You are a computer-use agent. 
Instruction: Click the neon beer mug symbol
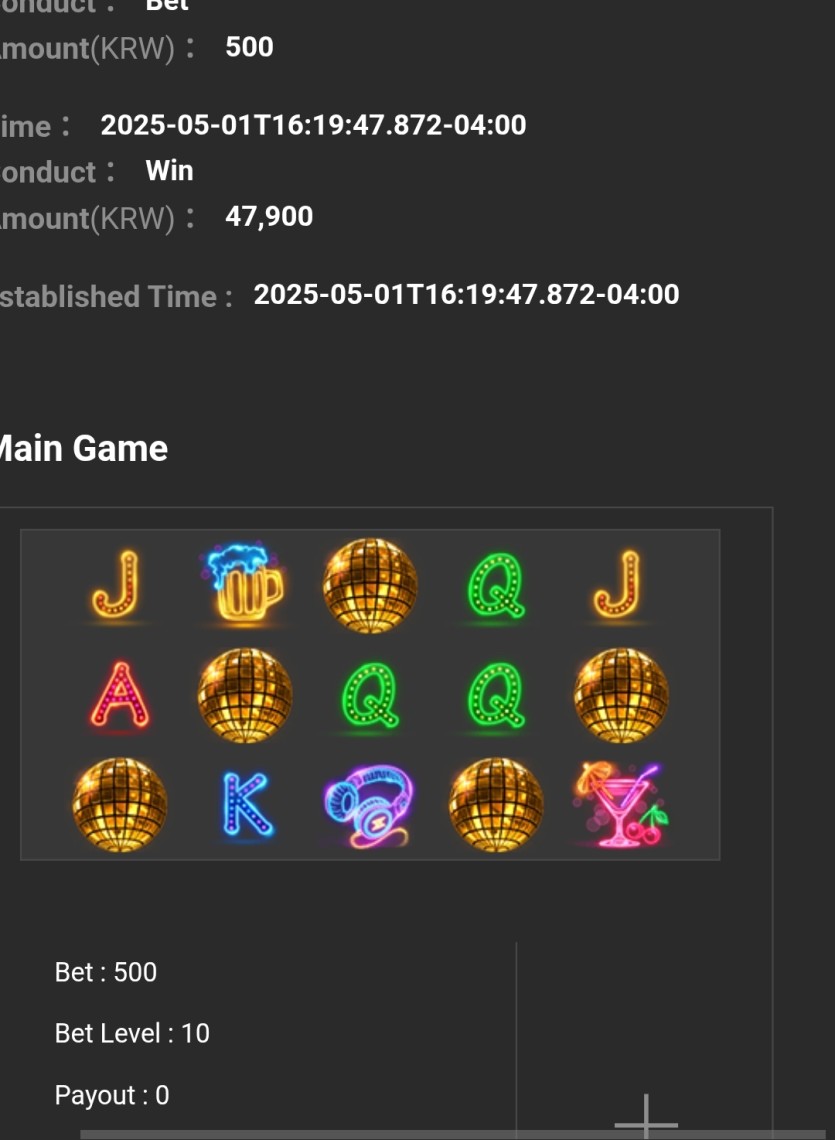pyautogui.click(x=244, y=584)
